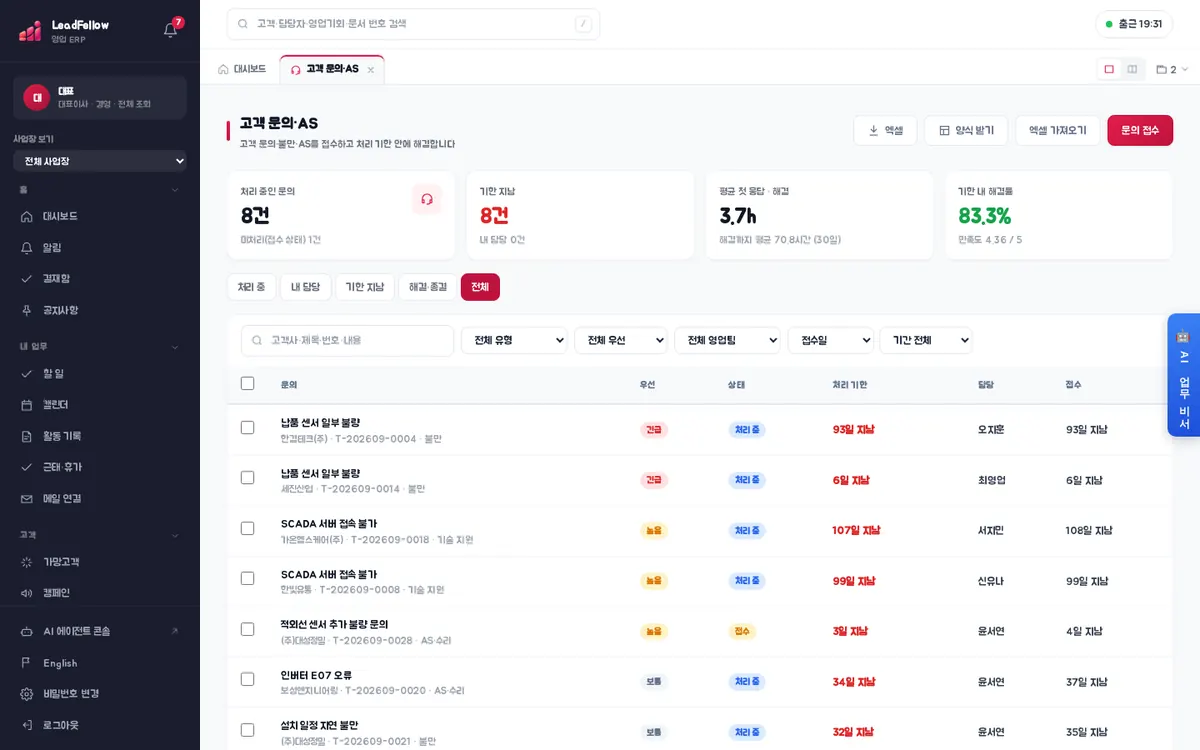Open the 기간 전체 dropdown
This screenshot has height=750, width=1200.
point(926,340)
